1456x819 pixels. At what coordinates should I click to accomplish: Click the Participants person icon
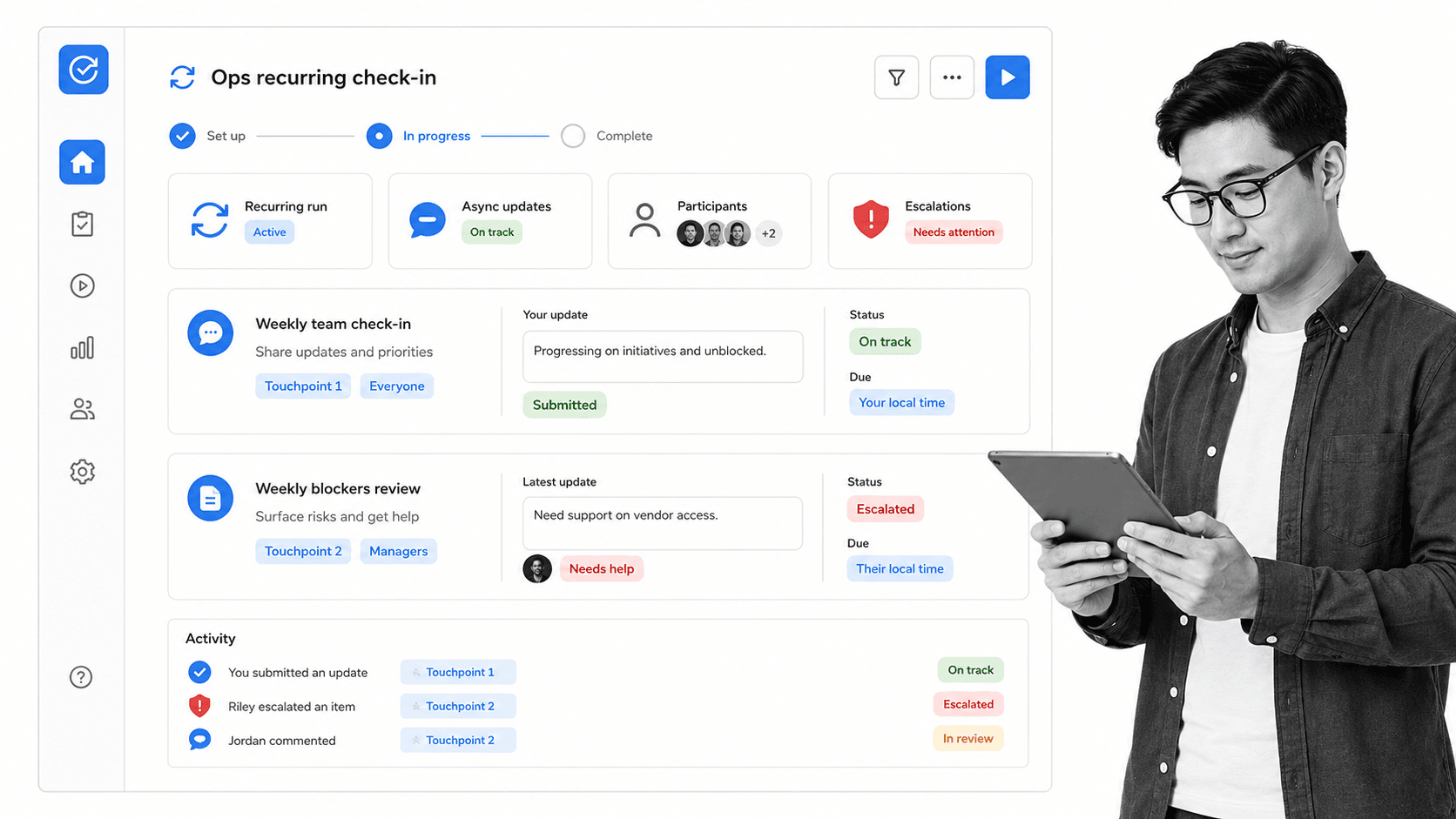click(644, 220)
